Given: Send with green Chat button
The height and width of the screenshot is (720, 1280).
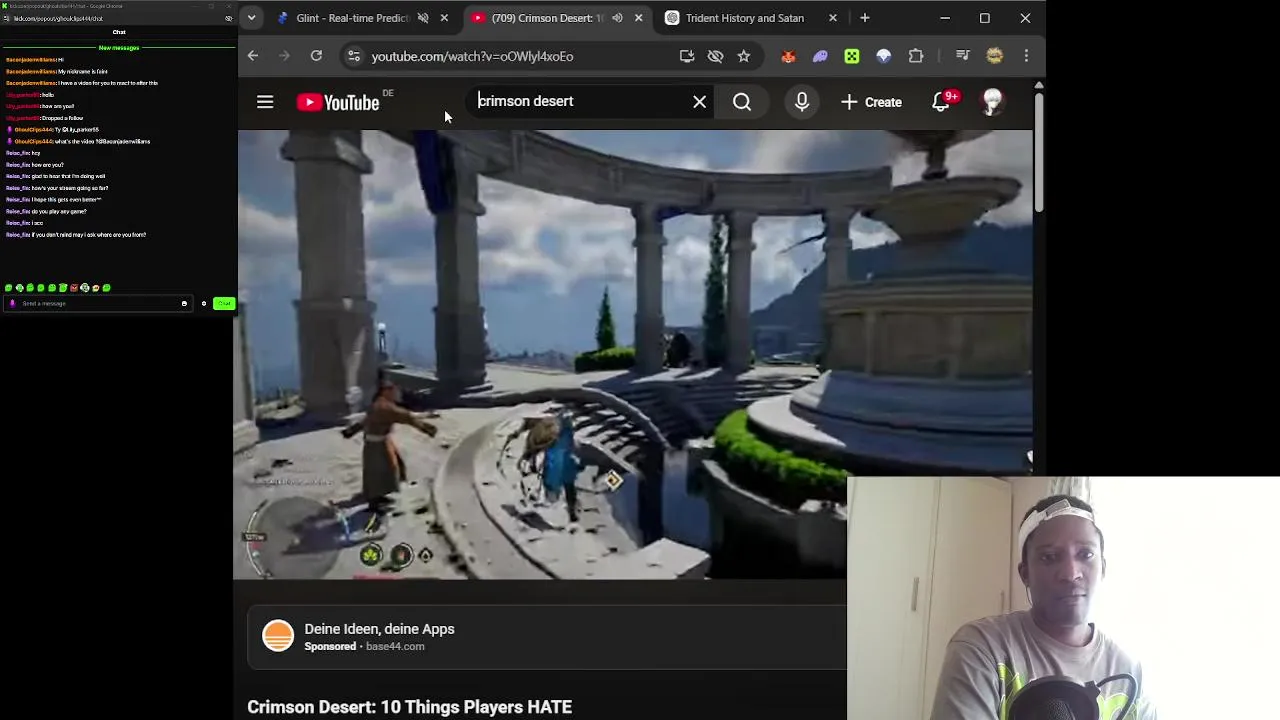Looking at the screenshot, I should click(x=223, y=303).
